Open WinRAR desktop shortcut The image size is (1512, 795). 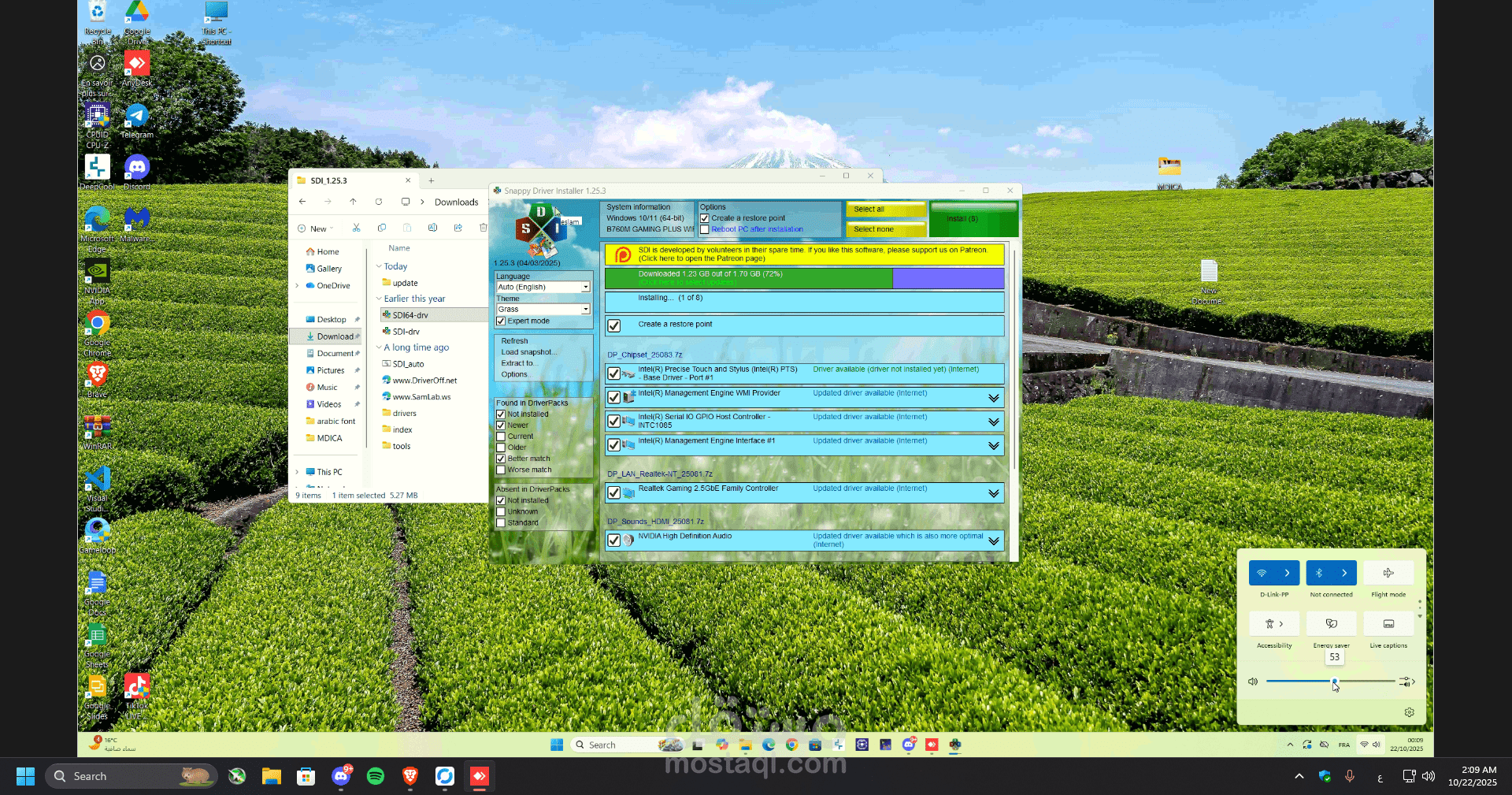(98, 432)
